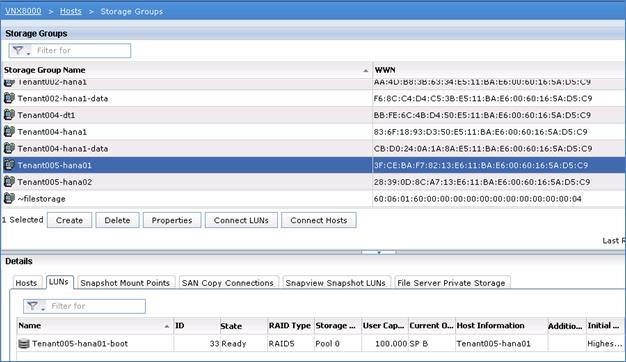The height and width of the screenshot is (362, 626).
Task: Click the State column header
Action: point(244,326)
